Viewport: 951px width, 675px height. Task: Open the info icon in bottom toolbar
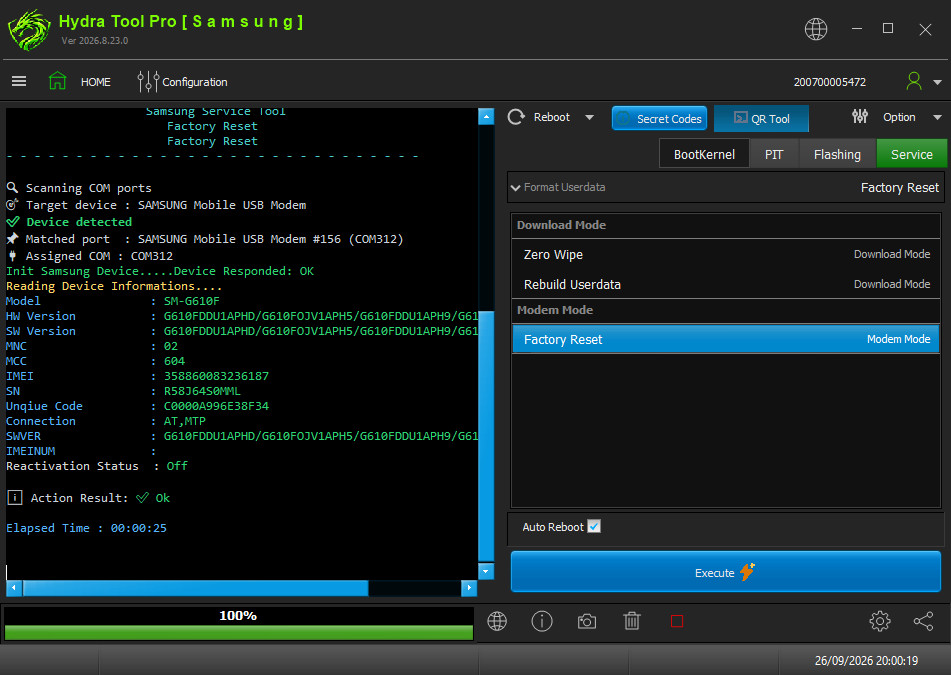[x=542, y=621]
